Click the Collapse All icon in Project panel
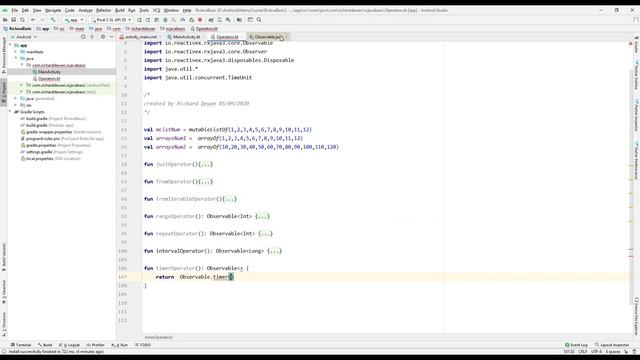The height and width of the screenshot is (360, 640). pos(92,37)
